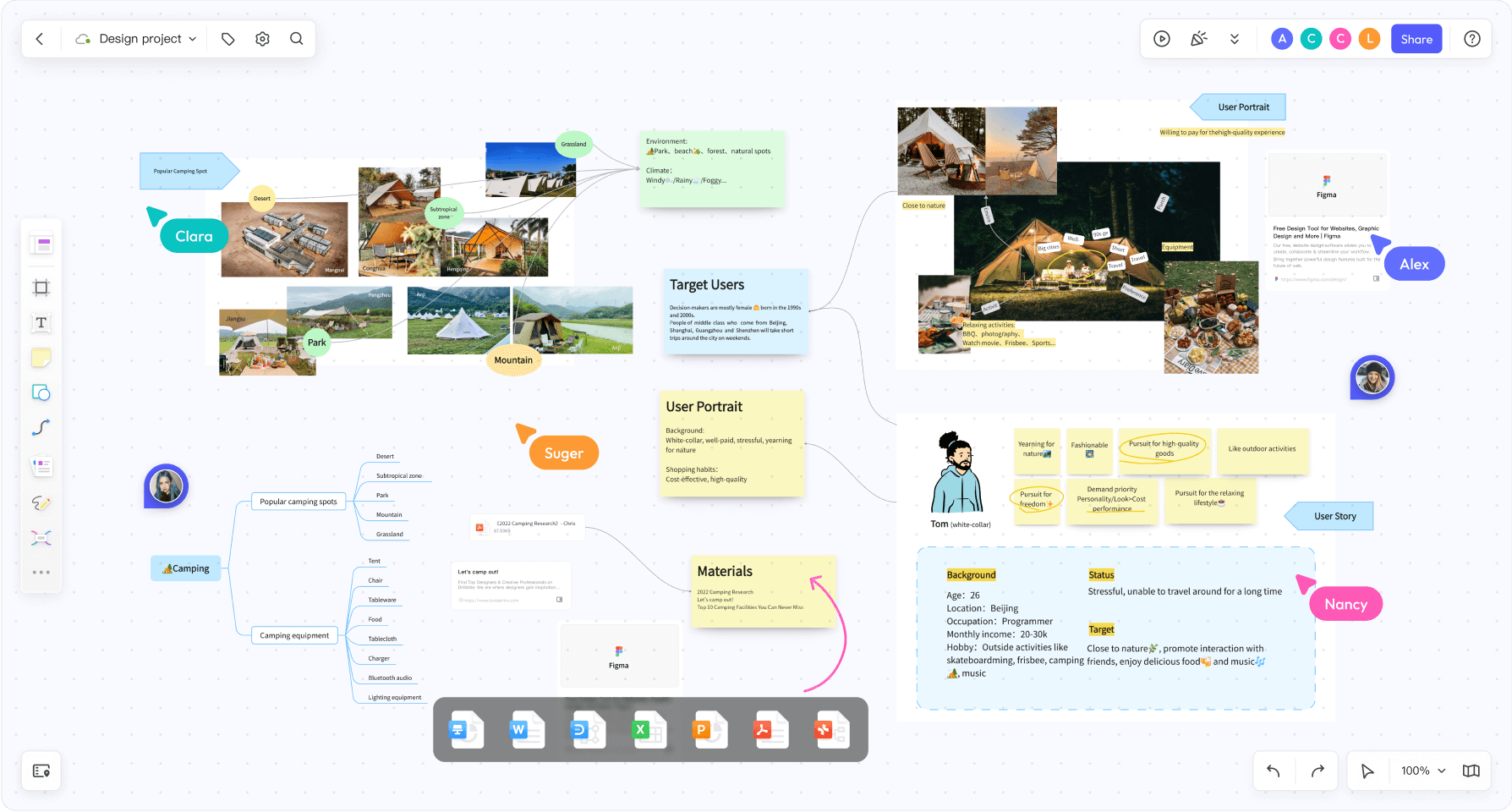The width and height of the screenshot is (1512, 812).
Task: Open board settings via the gear icon
Action: [x=262, y=38]
